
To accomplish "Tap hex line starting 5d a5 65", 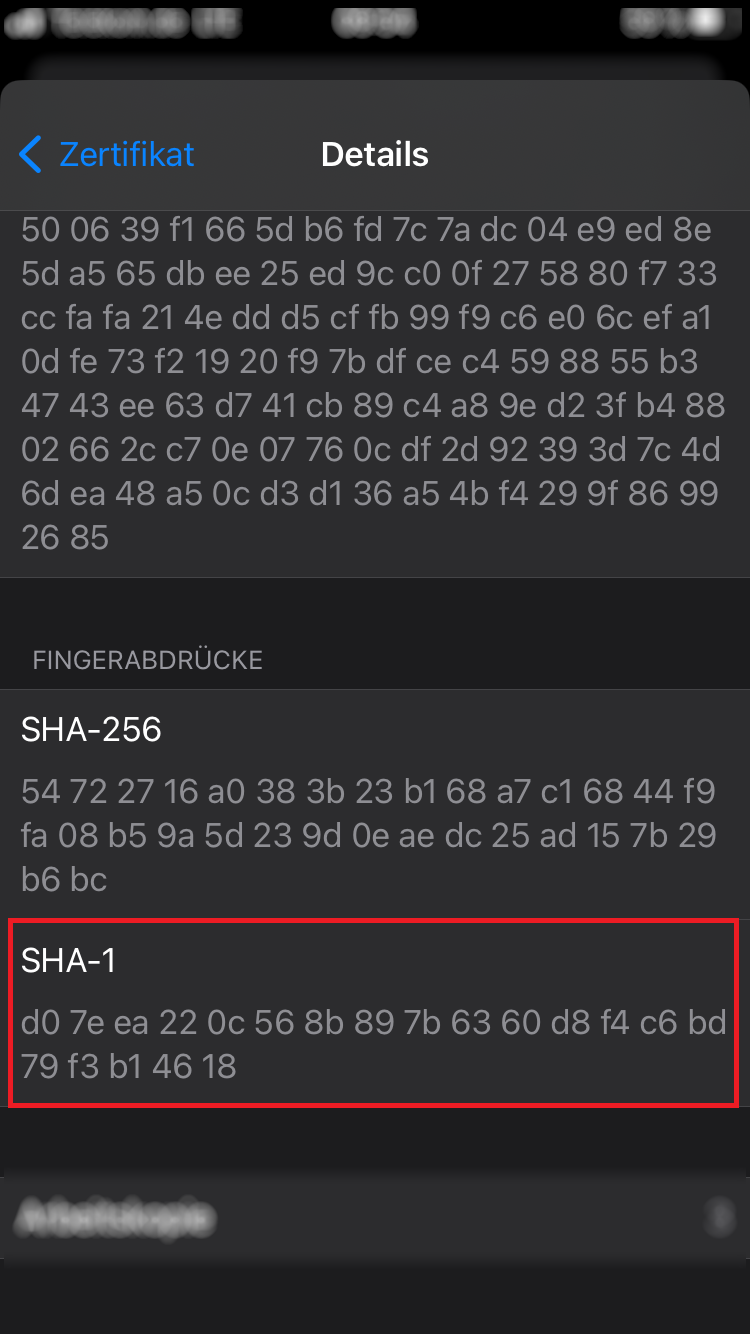I will tap(368, 273).
